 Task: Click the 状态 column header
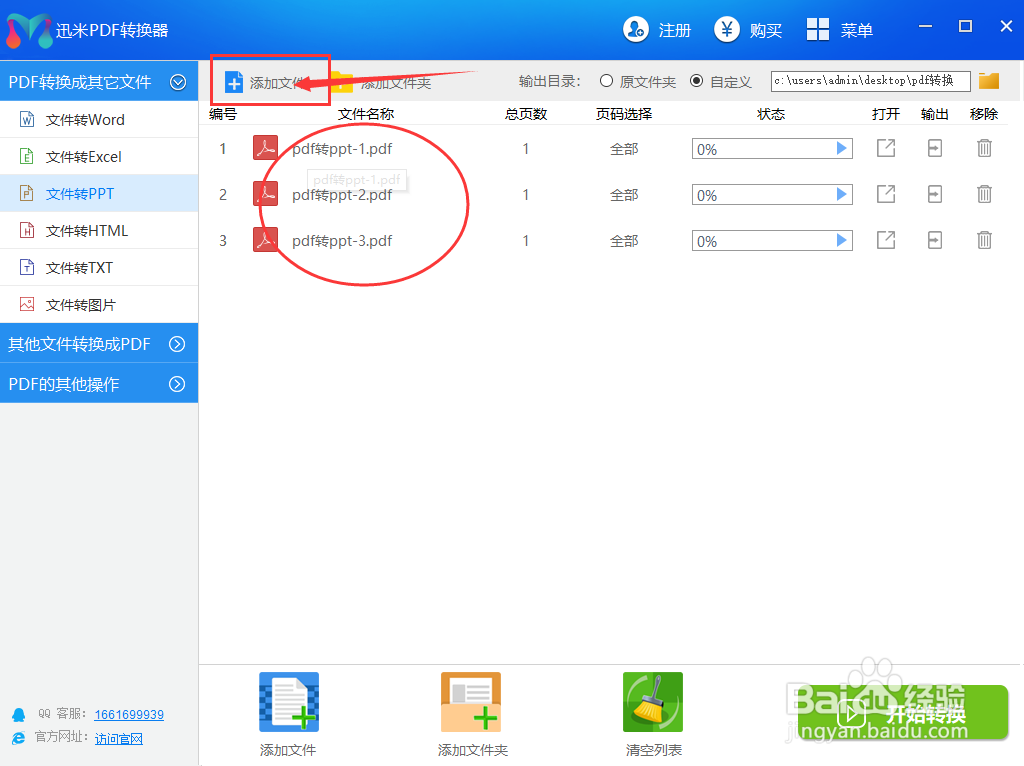coord(771,114)
